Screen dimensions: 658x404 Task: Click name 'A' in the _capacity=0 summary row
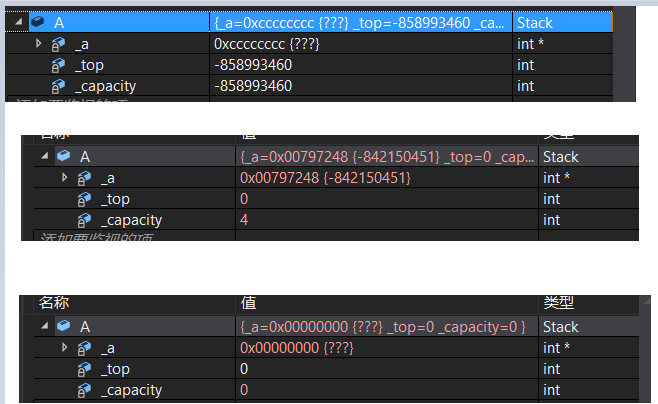coord(85,327)
